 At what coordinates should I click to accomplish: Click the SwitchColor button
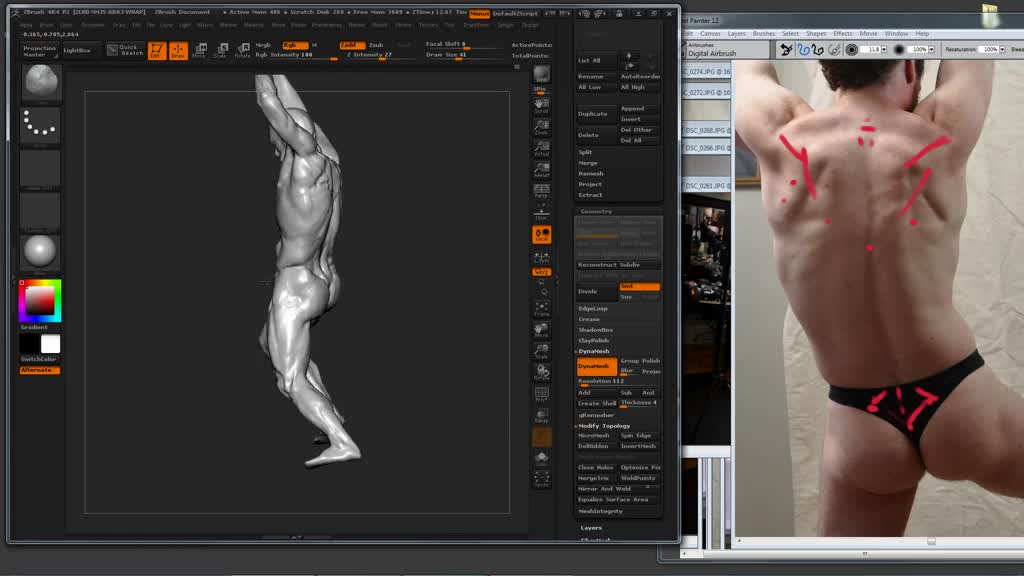tap(39, 359)
